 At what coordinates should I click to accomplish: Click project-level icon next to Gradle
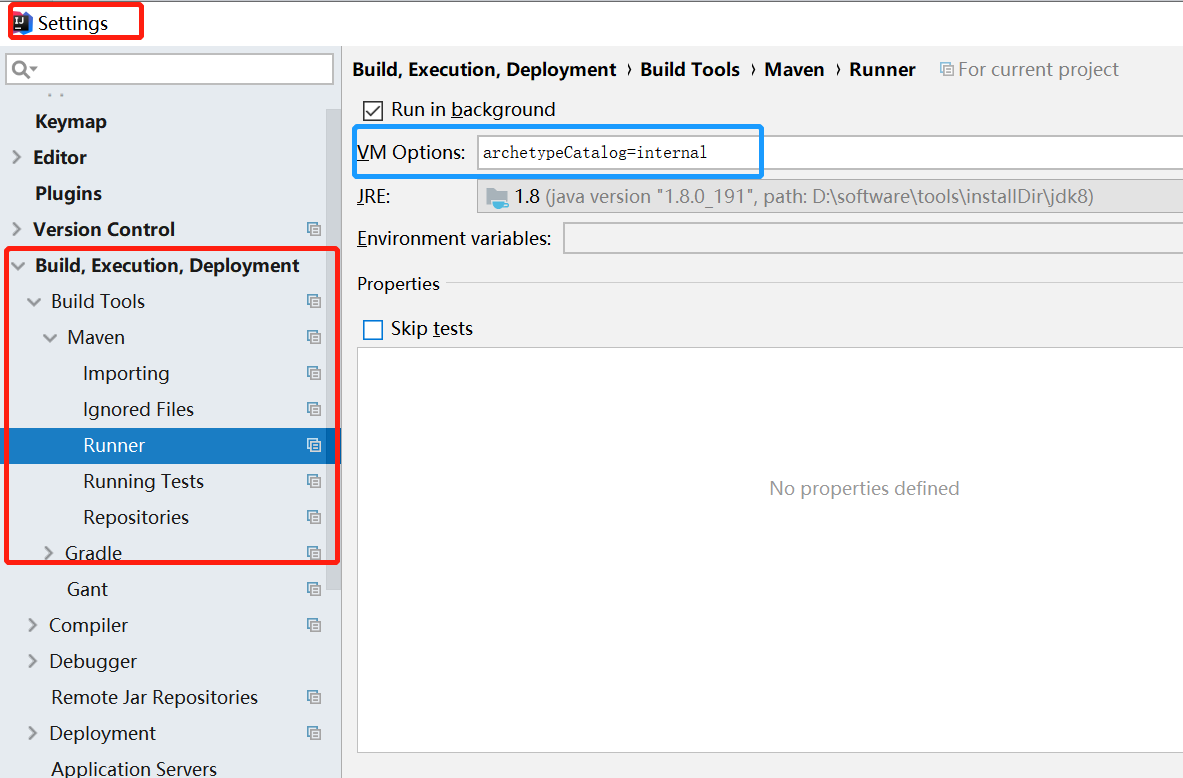coord(314,553)
